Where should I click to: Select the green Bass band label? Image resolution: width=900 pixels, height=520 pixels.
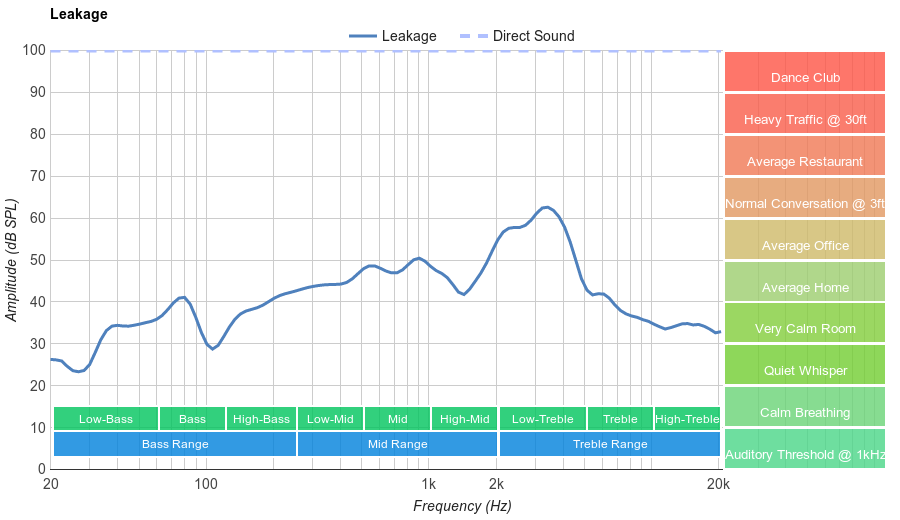pyautogui.click(x=192, y=419)
